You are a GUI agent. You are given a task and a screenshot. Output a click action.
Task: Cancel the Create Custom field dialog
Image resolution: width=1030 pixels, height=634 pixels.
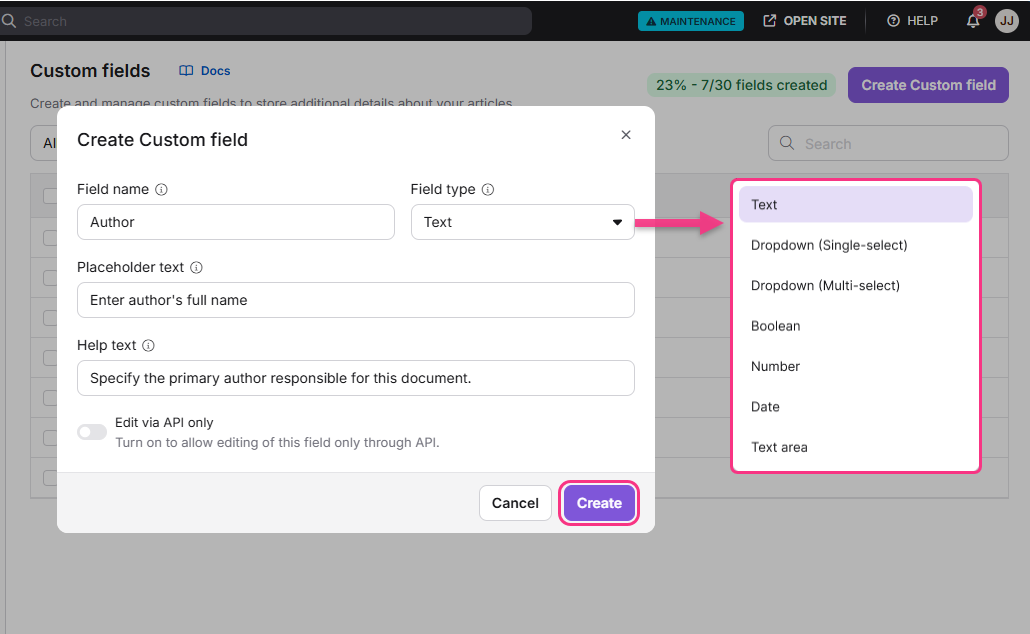click(515, 503)
